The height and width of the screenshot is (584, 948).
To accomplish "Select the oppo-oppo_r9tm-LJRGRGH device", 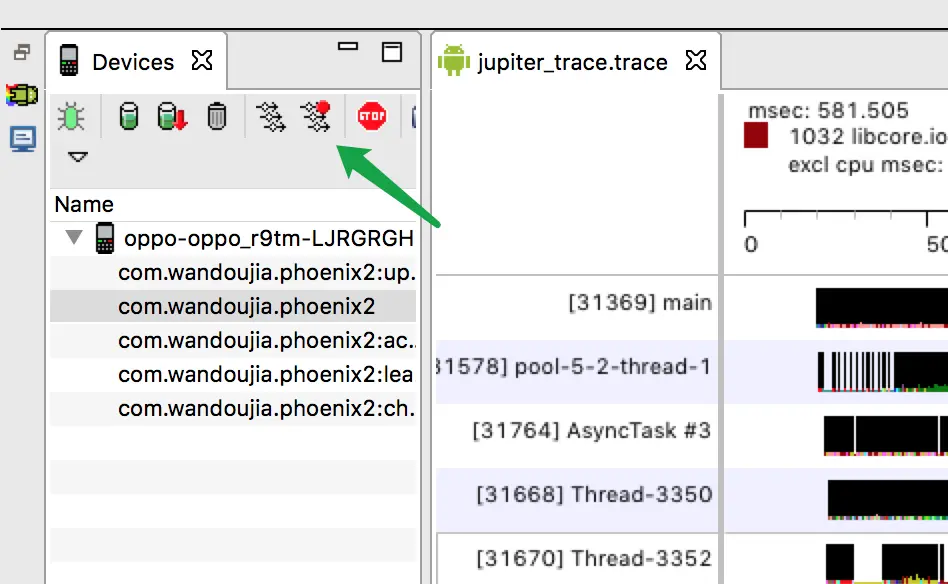I will coord(268,238).
